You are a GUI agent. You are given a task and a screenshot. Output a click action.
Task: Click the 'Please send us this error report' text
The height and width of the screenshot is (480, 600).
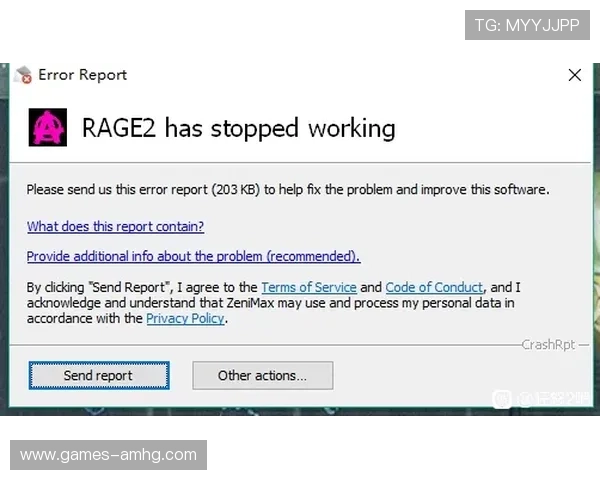288,189
